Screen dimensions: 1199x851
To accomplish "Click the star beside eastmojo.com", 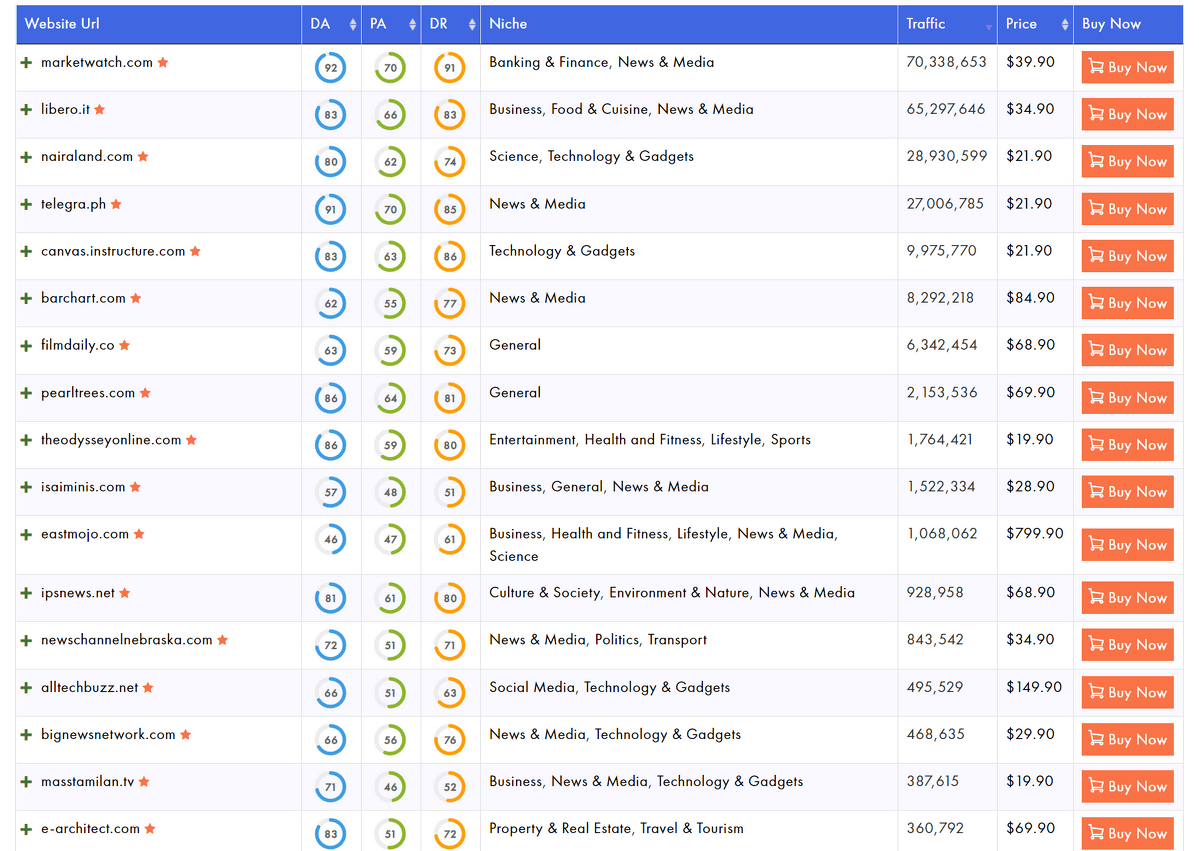I will pos(139,534).
